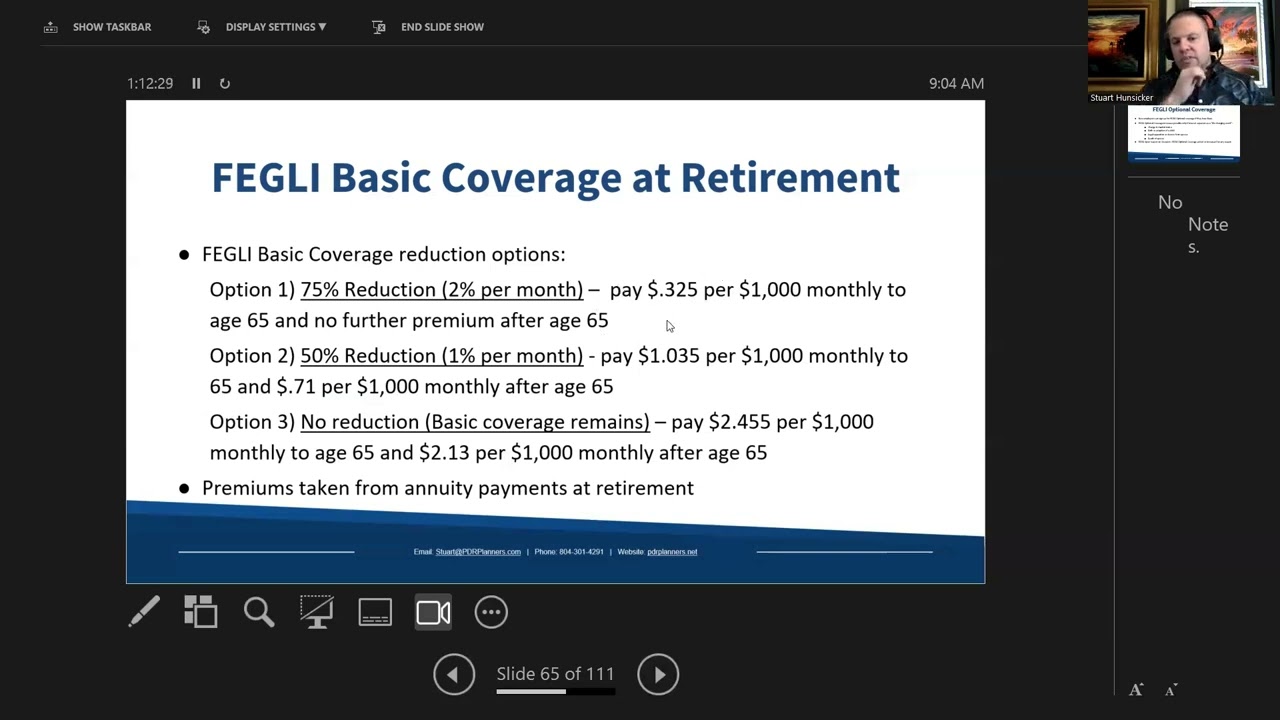Click the slide progress bar
Viewport: 1280px width, 720px height.
(556, 691)
